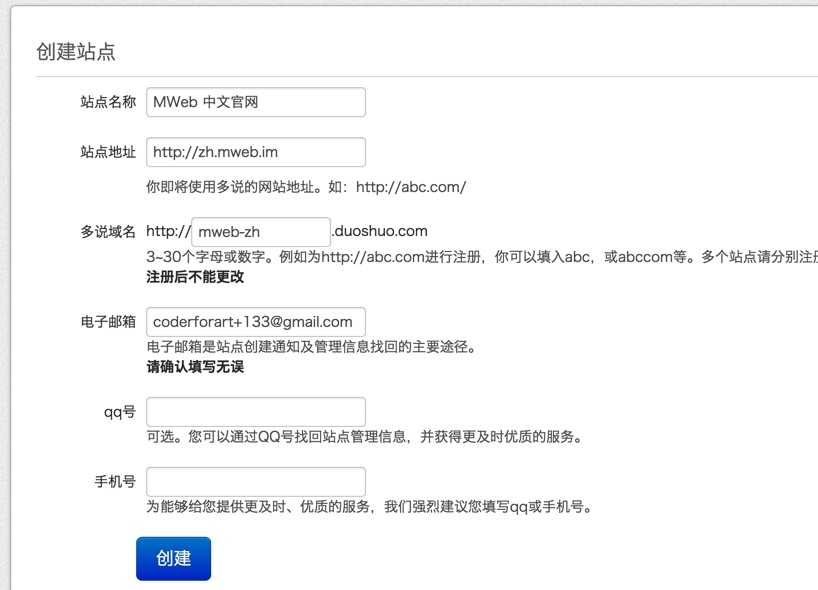The width and height of the screenshot is (818, 590).
Task: Click the bold 注册后不能更改 warning
Action: pyautogui.click(x=195, y=277)
